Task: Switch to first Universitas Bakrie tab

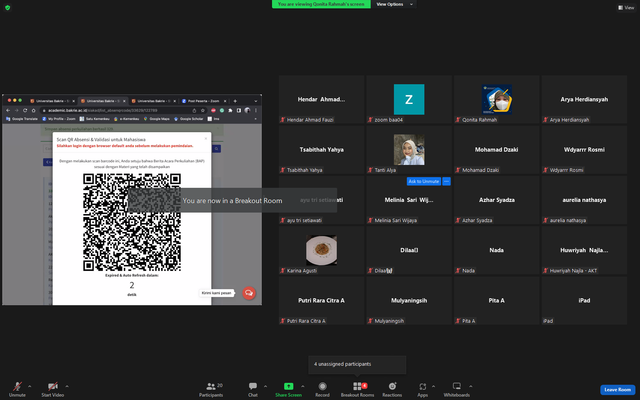Action: coord(51,101)
